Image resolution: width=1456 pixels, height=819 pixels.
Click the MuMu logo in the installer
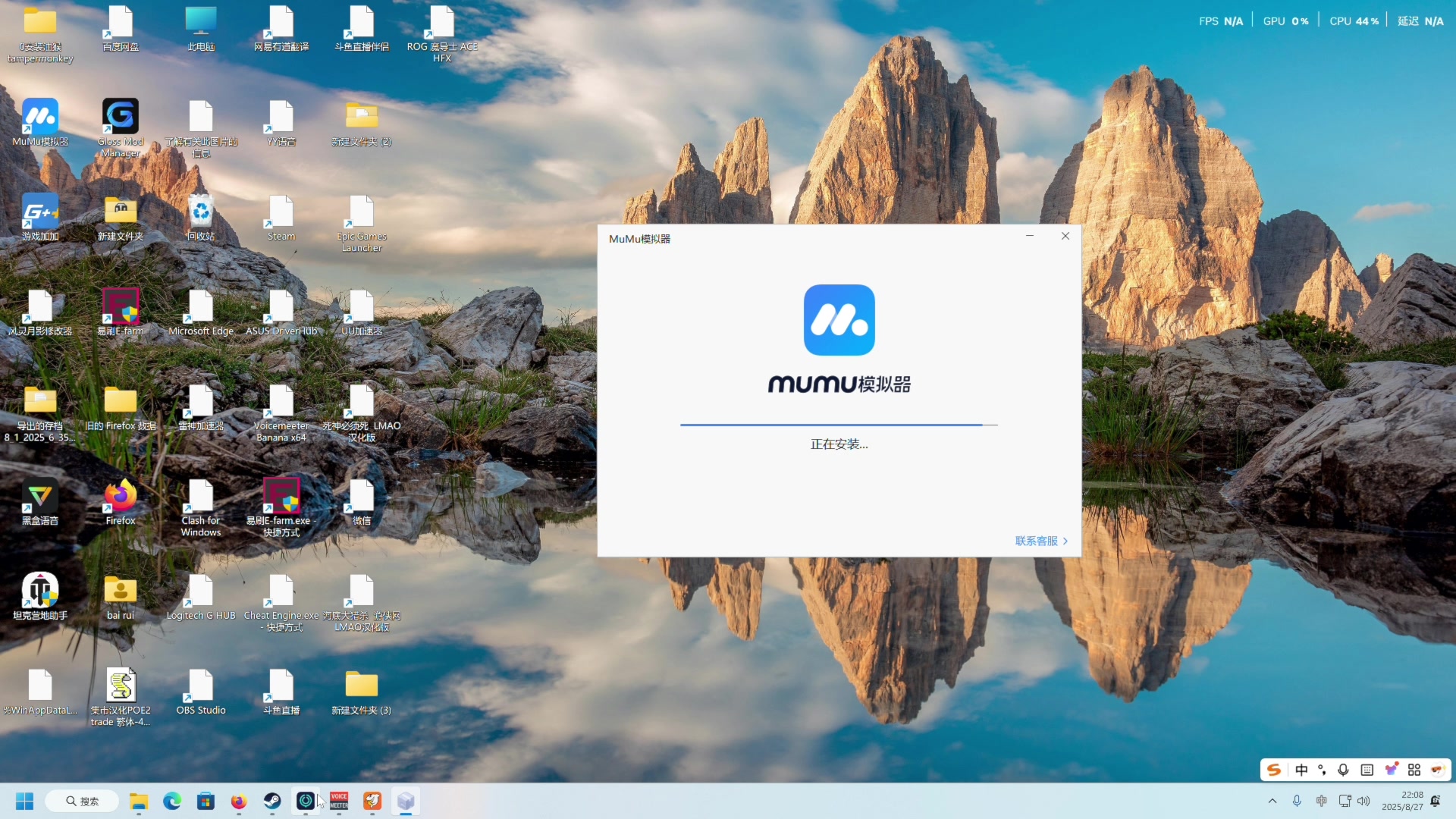[x=839, y=320]
